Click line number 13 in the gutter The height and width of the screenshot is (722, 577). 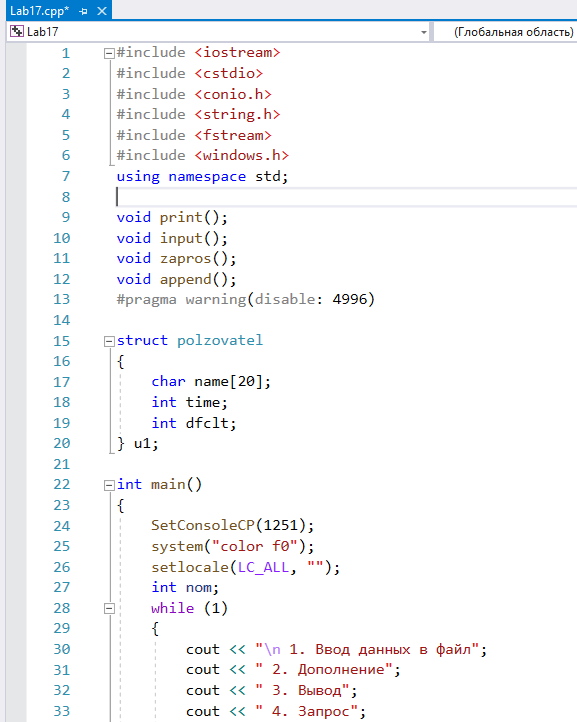(x=62, y=300)
